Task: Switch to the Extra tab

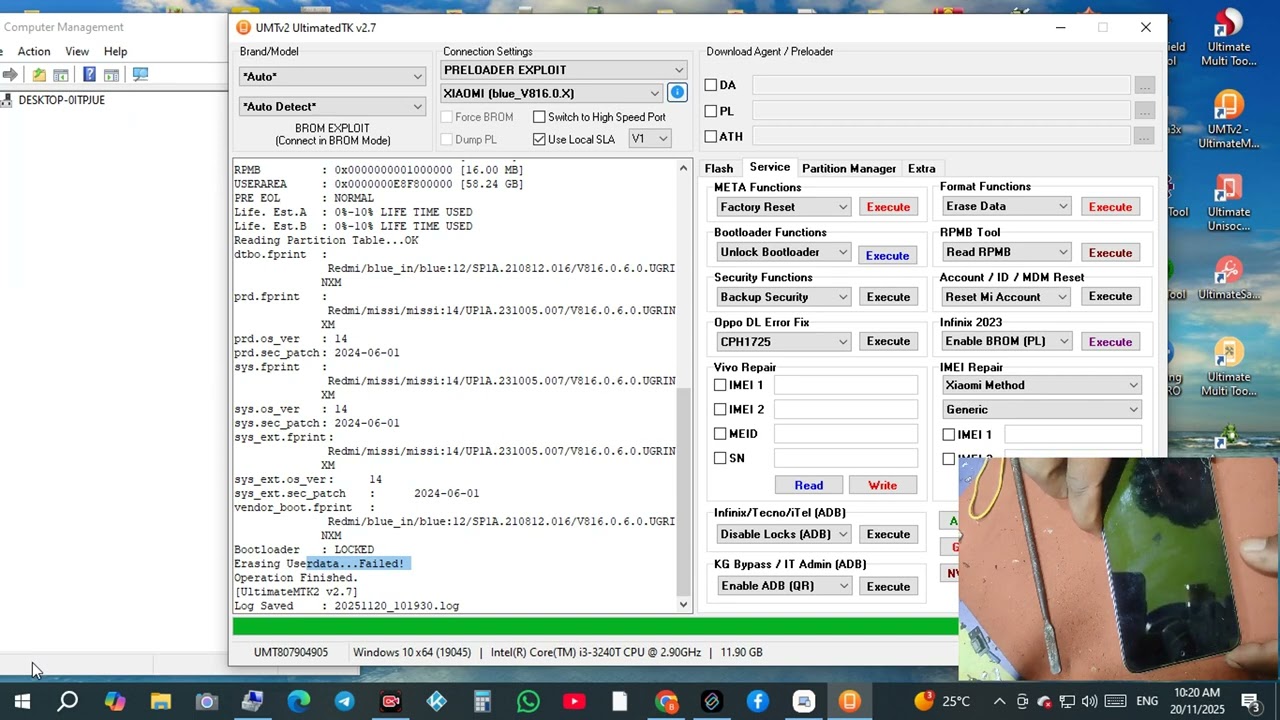Action: (921, 168)
